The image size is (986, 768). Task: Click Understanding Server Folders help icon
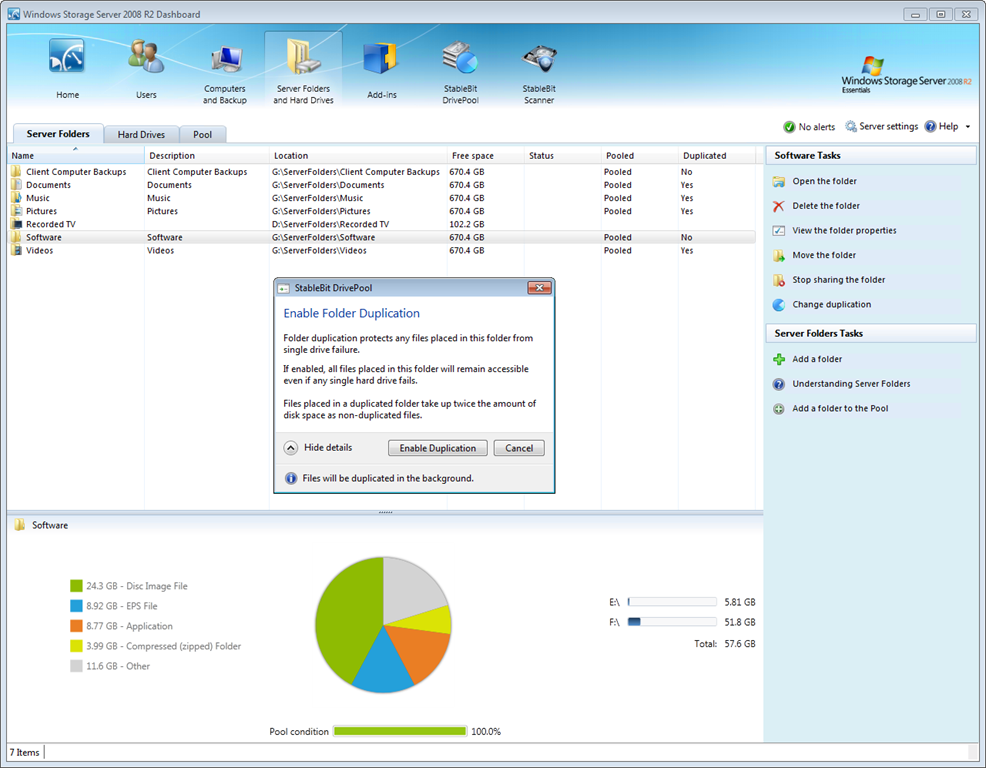click(x=778, y=384)
